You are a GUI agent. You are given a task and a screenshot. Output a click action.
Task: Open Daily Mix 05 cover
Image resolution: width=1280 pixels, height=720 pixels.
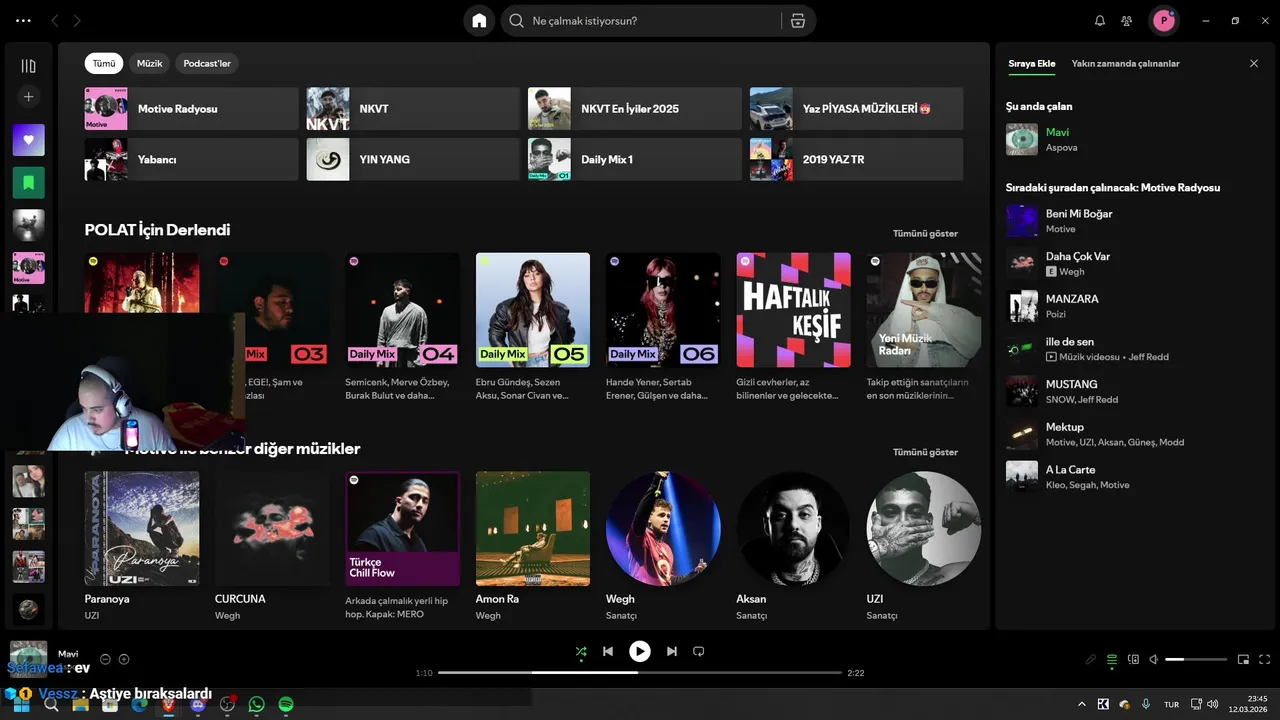(533, 310)
